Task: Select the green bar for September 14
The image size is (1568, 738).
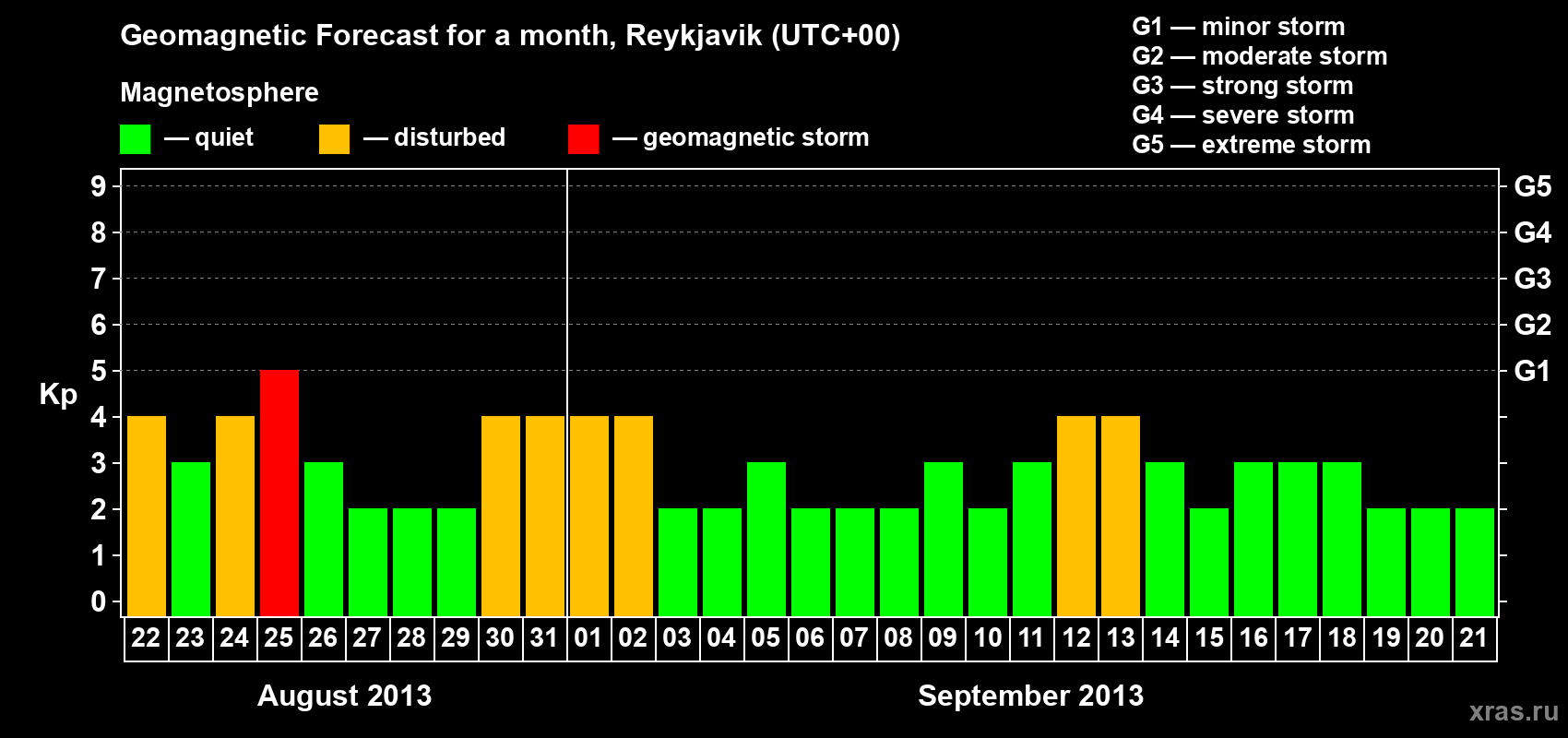Action: tap(1165, 539)
